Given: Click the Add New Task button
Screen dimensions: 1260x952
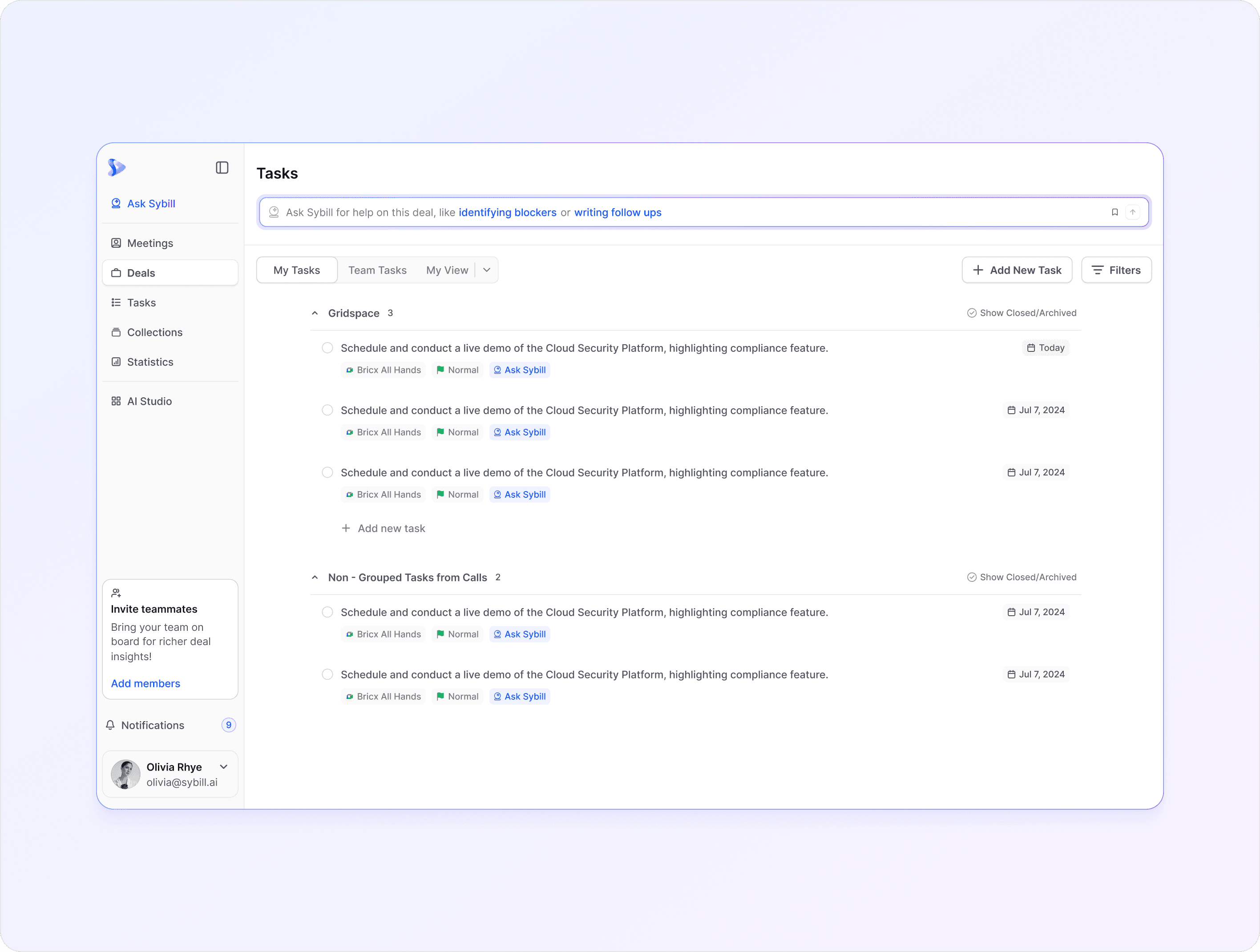Looking at the screenshot, I should [1017, 270].
